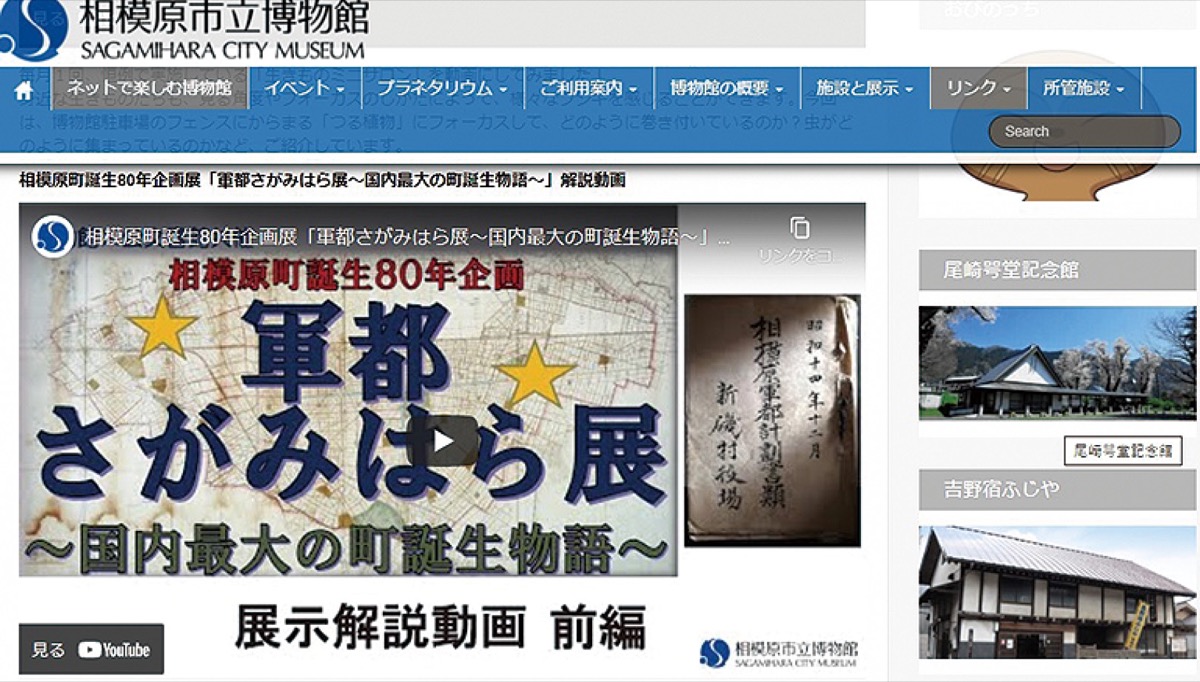Open the 吉野宿ふじや building photo

point(1056,592)
